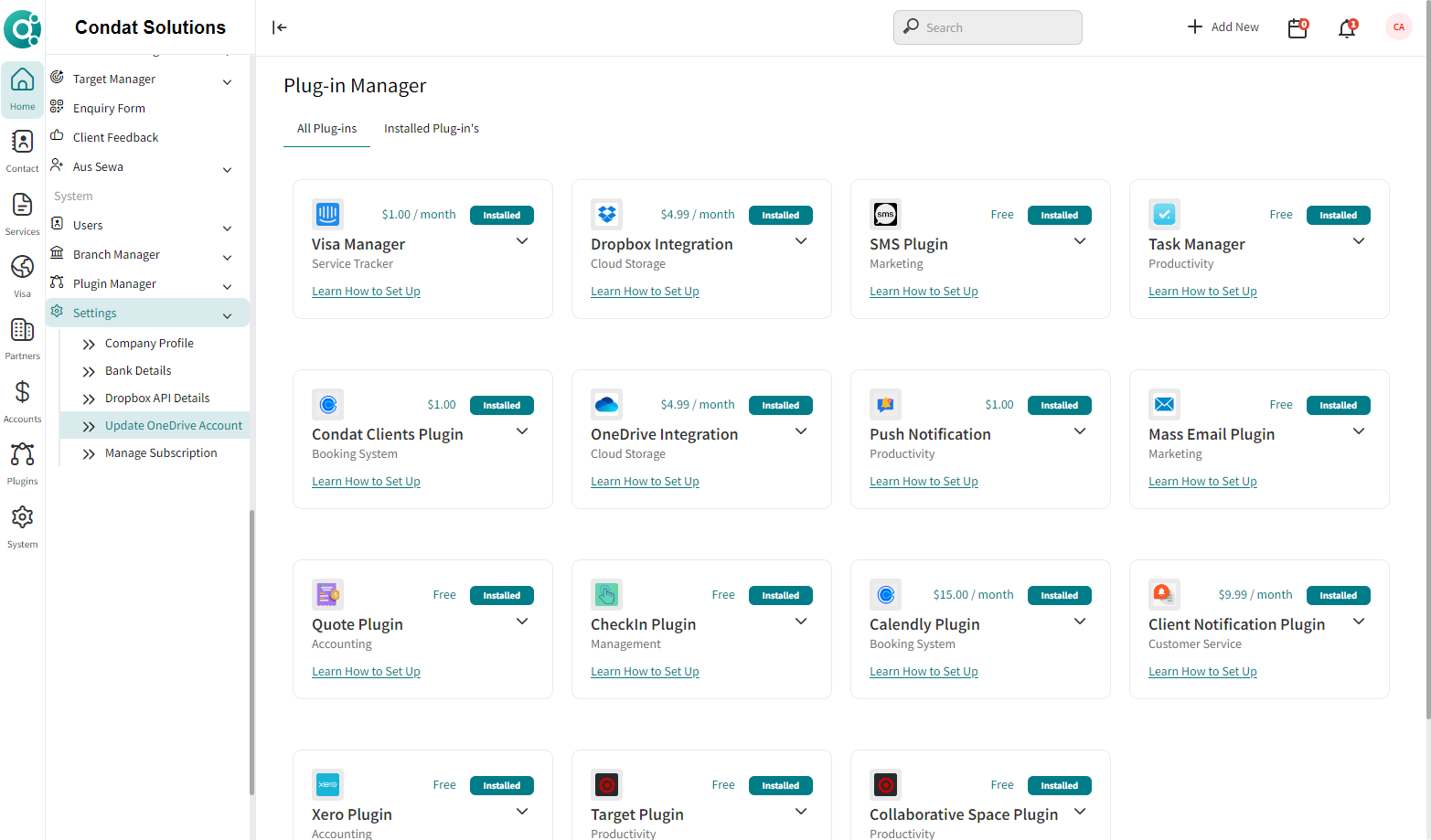The width and height of the screenshot is (1431, 840).
Task: Click the Add New button
Action: (1223, 27)
